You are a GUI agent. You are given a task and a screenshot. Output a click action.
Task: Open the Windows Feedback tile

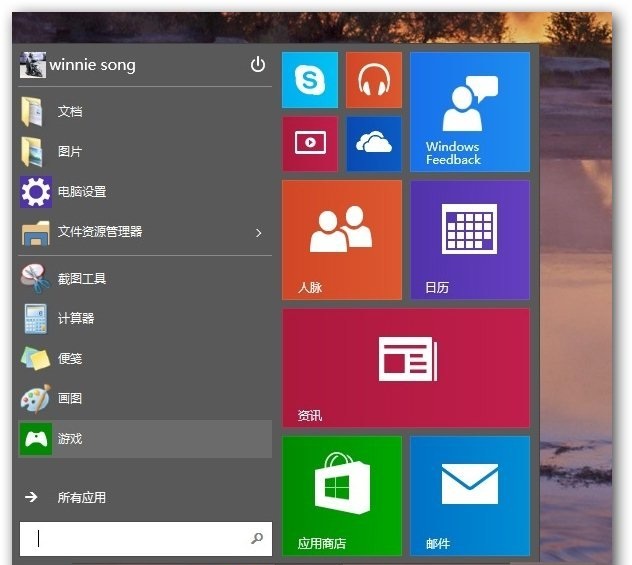pos(470,112)
